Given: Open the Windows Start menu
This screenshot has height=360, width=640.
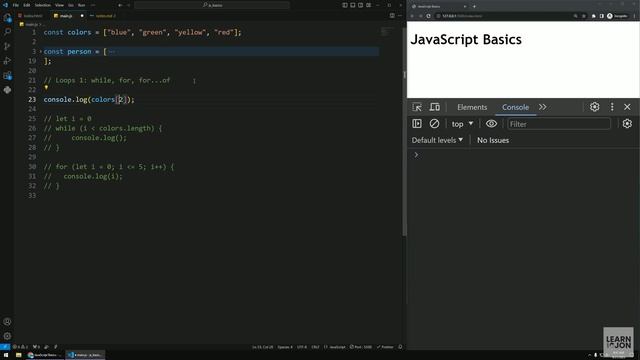Looking at the screenshot, I should click(6, 355).
